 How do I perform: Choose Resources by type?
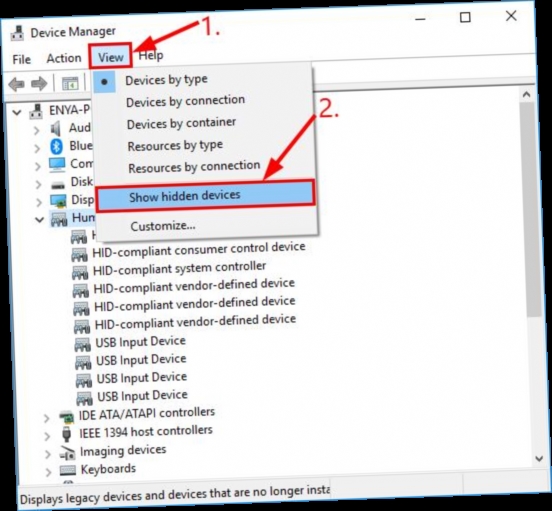[x=175, y=145]
